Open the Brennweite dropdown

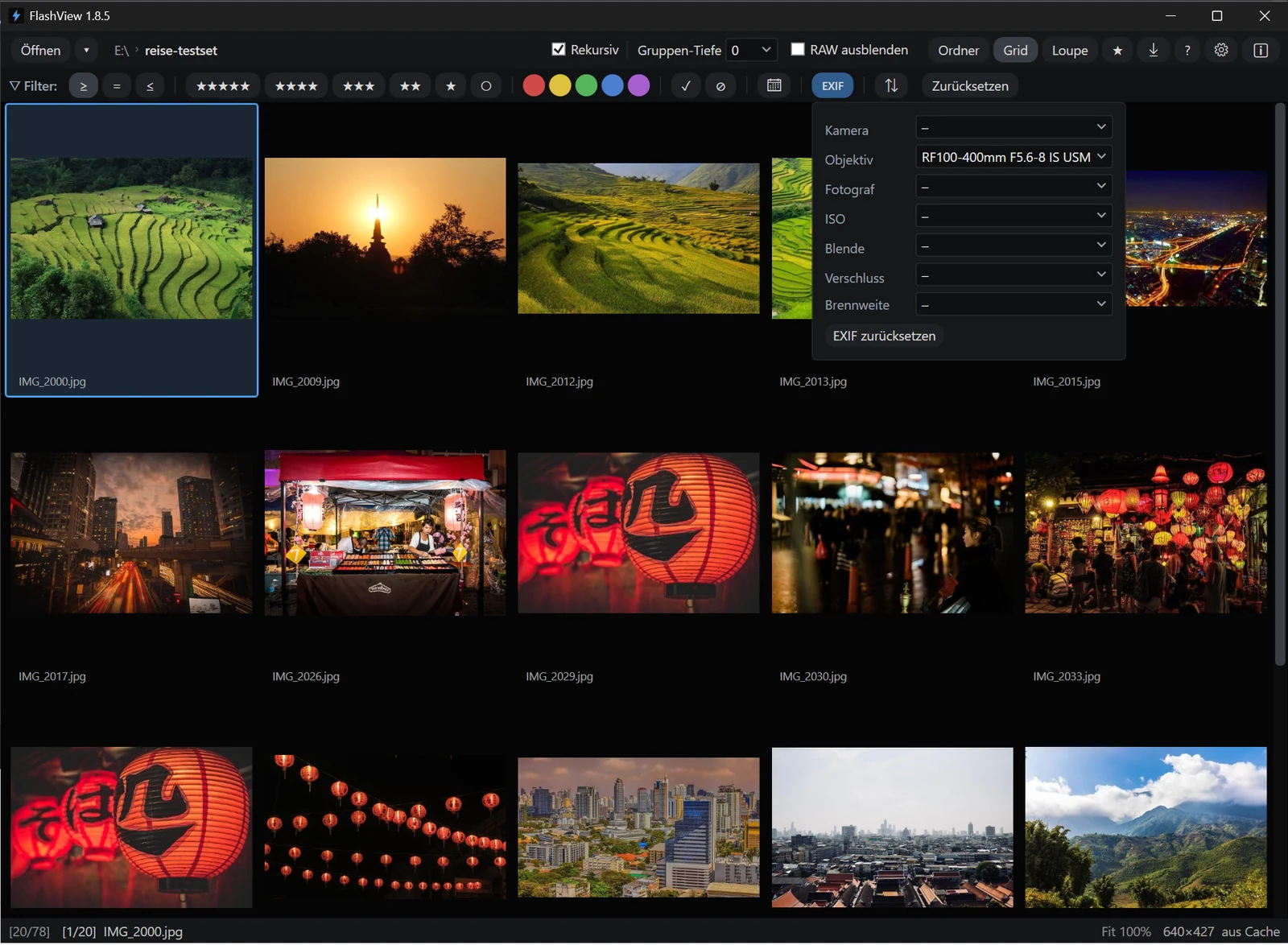pyautogui.click(x=1013, y=304)
